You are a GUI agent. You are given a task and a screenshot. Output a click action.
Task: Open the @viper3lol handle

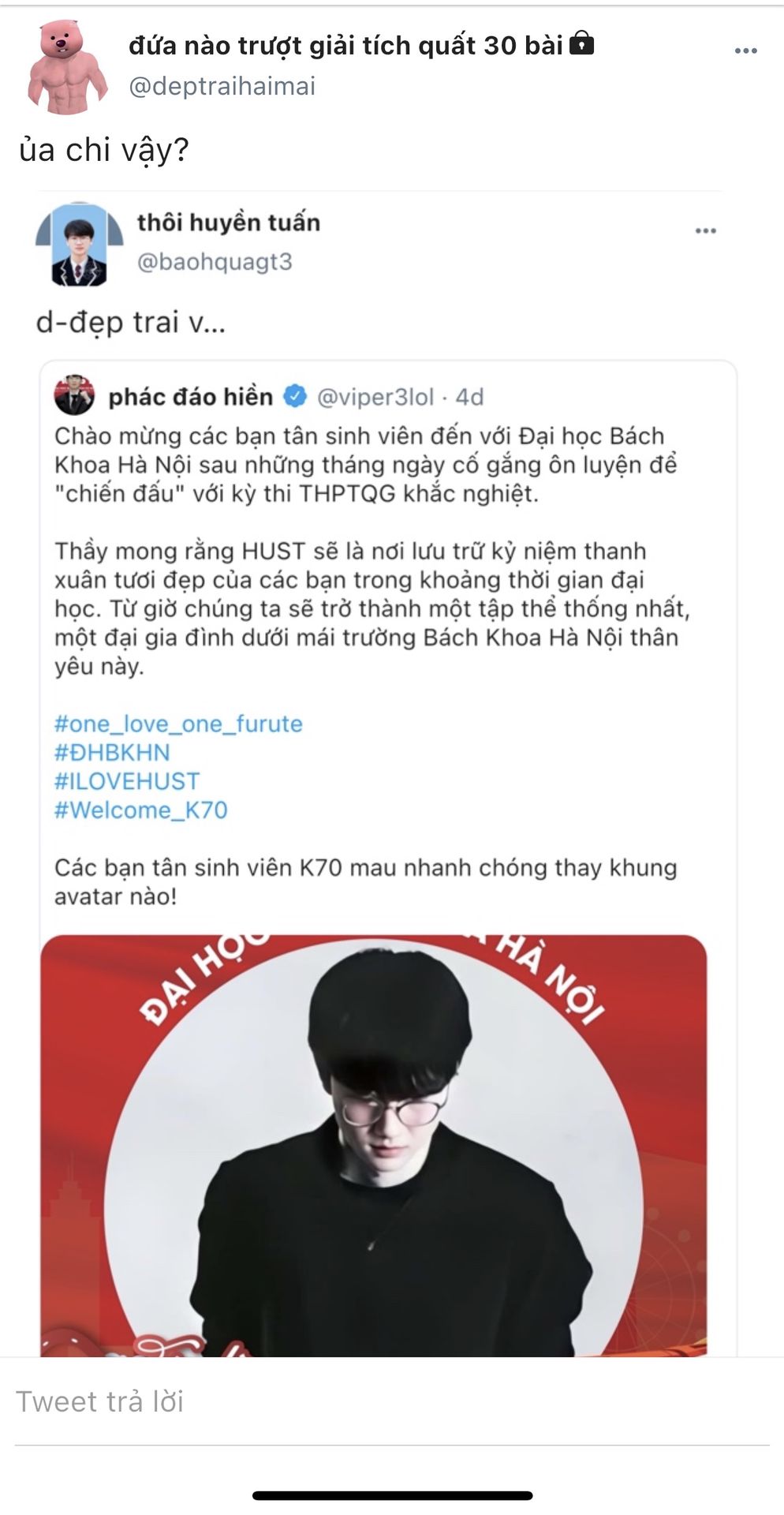pyautogui.click(x=375, y=396)
